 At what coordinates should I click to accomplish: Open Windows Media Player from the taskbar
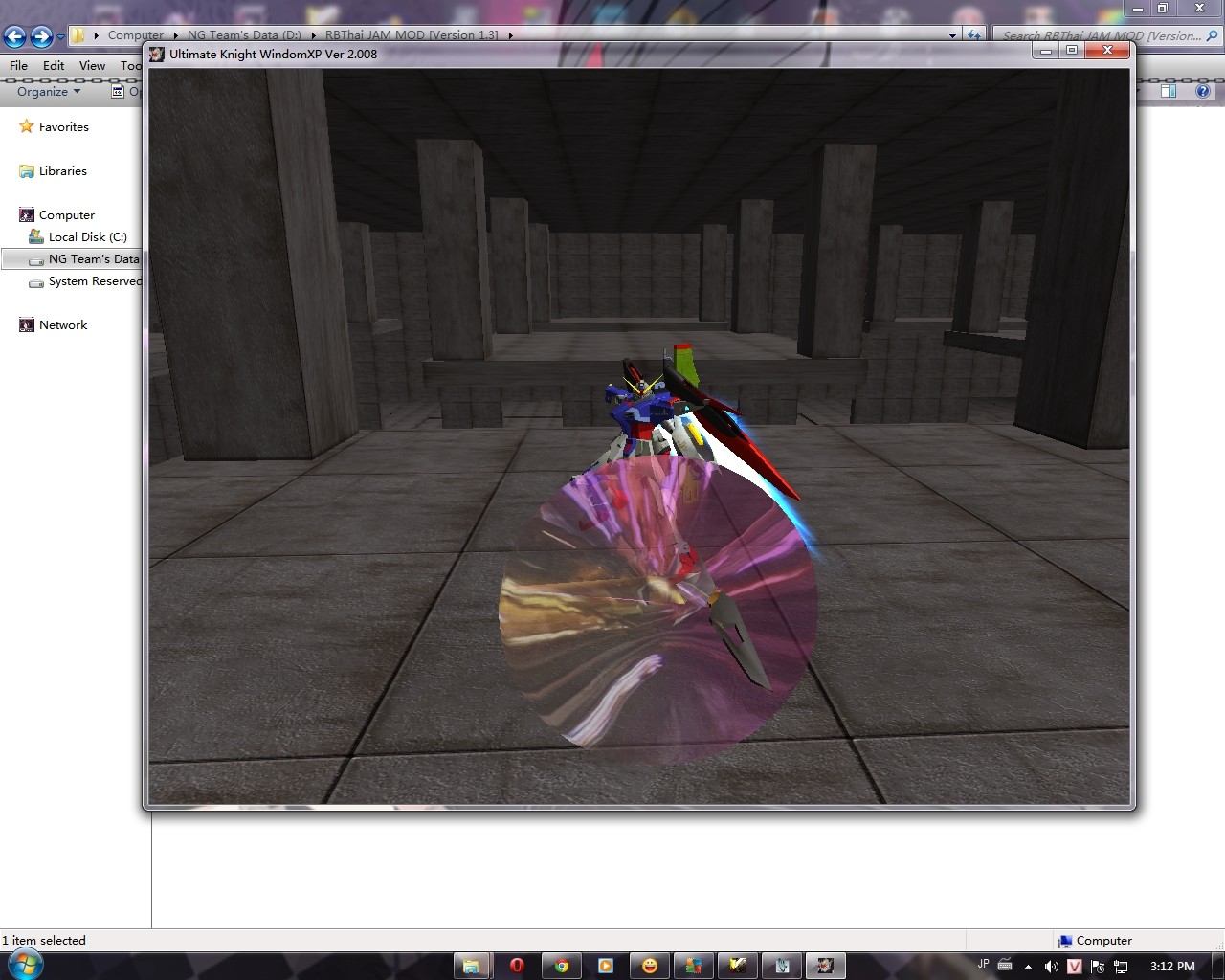point(605,965)
